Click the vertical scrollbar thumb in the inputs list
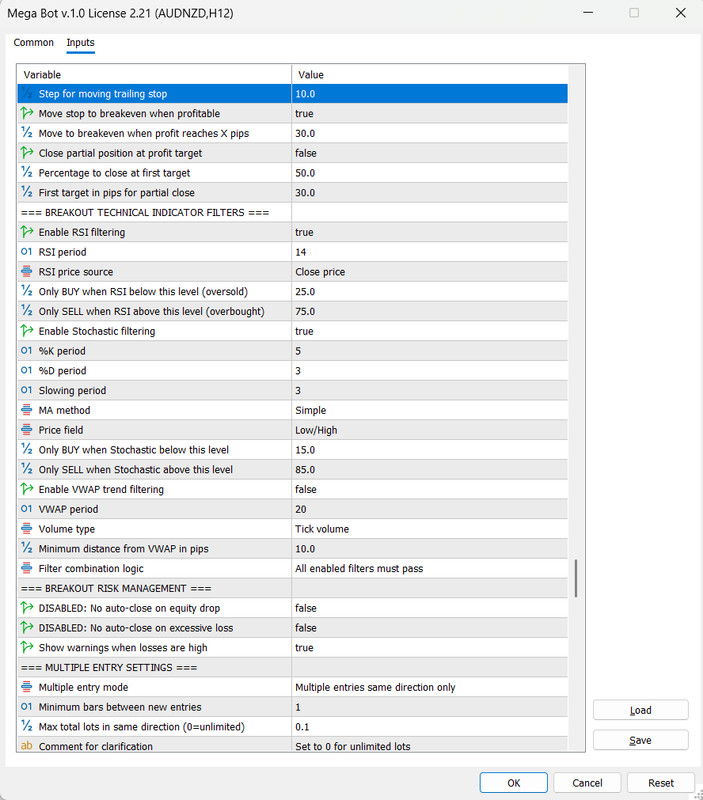The width and height of the screenshot is (703, 800). click(576, 578)
